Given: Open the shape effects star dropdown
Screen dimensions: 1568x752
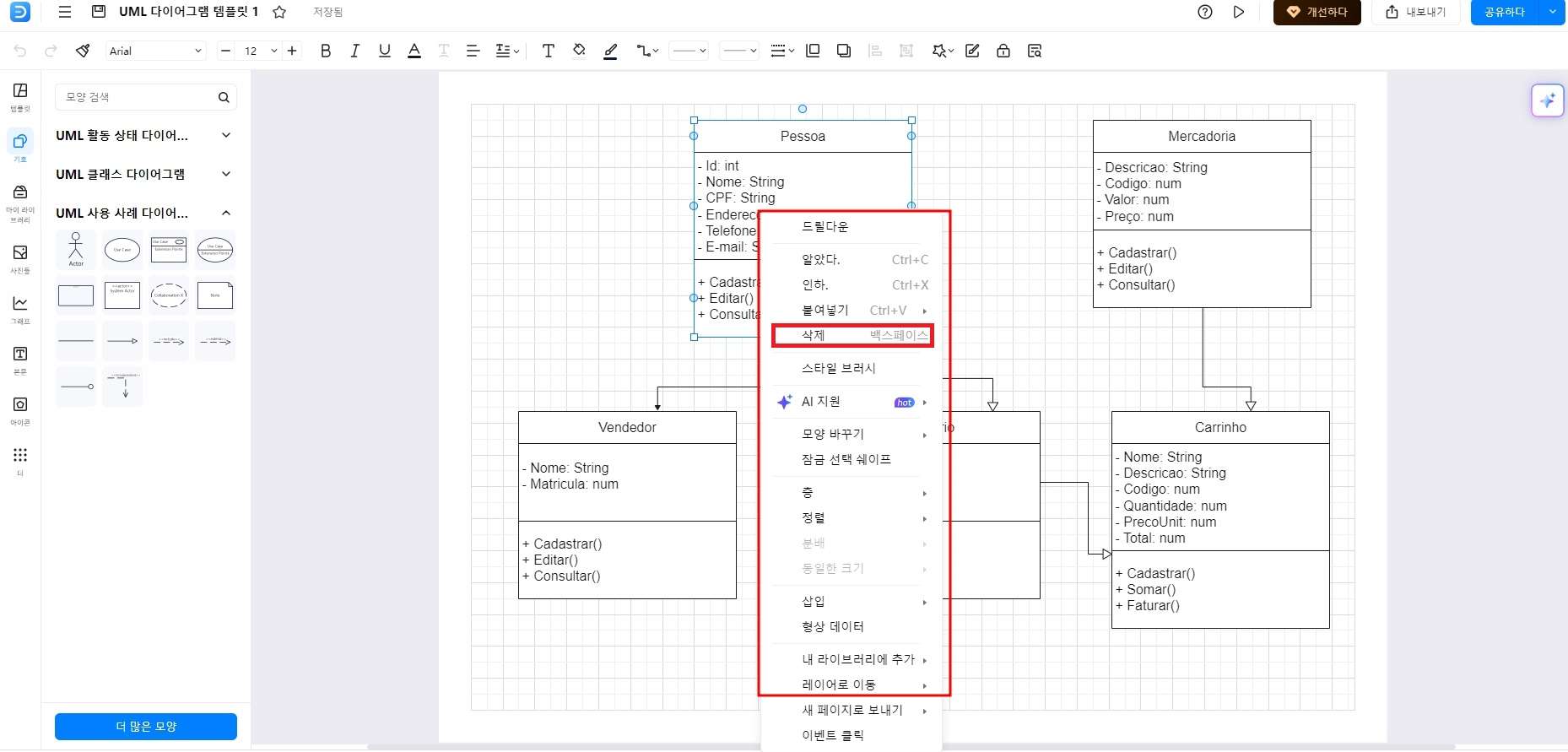Looking at the screenshot, I should click(x=942, y=51).
